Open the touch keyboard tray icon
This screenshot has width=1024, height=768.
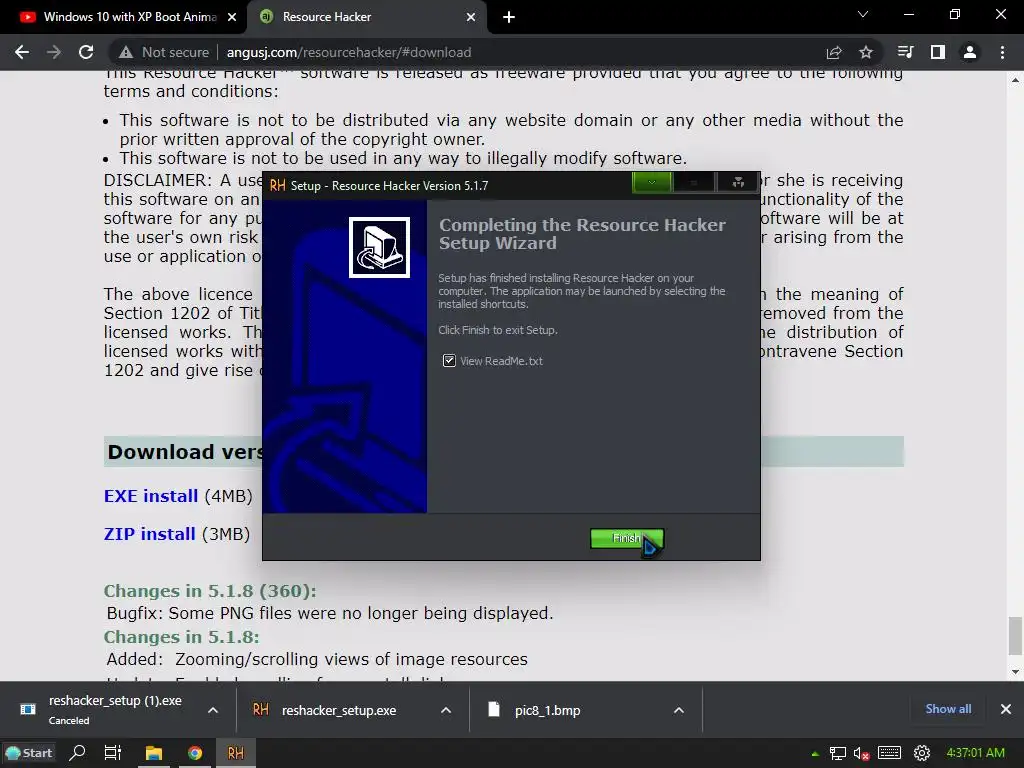click(x=889, y=753)
